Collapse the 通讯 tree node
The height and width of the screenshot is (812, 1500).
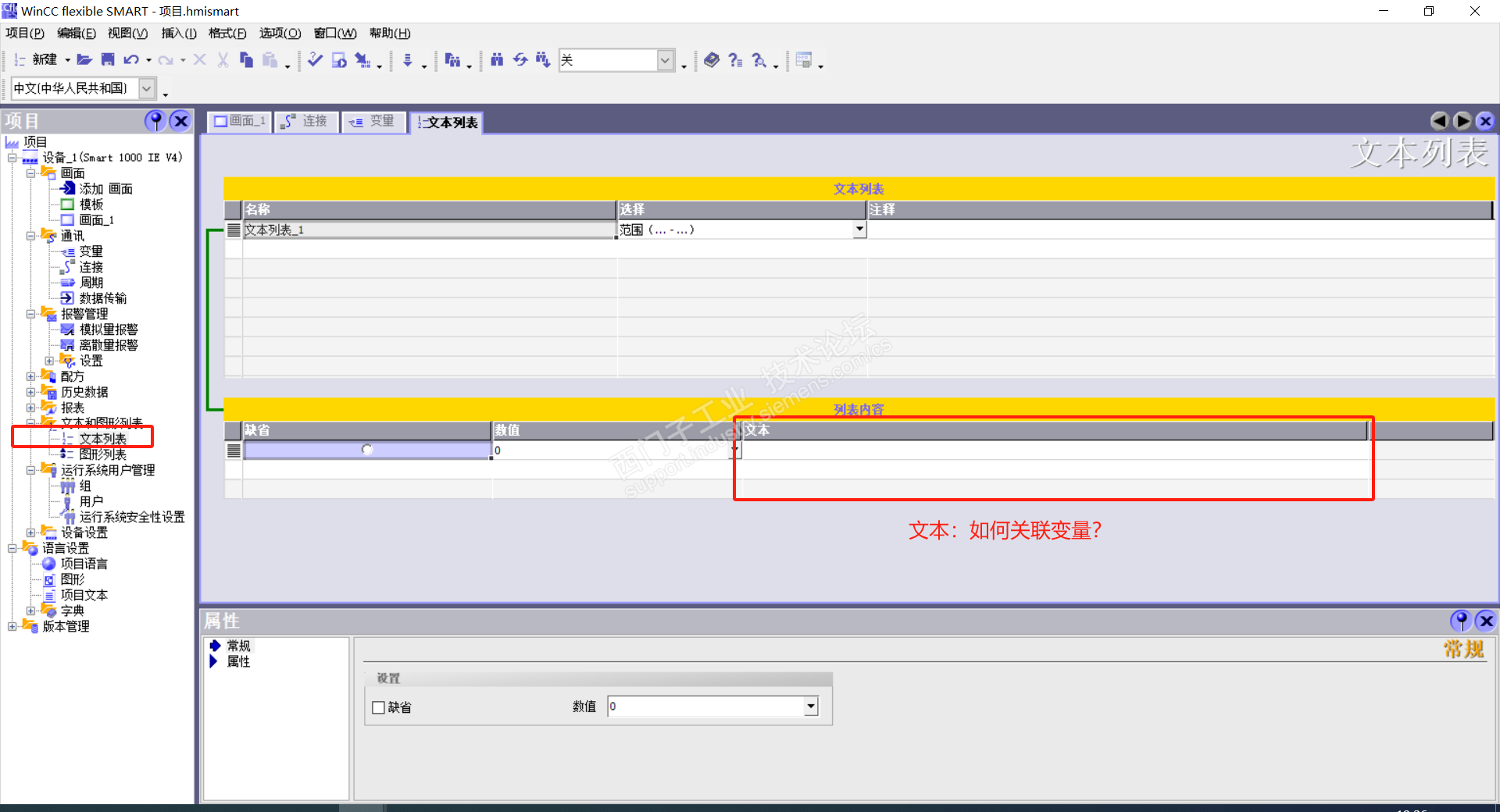coord(31,236)
